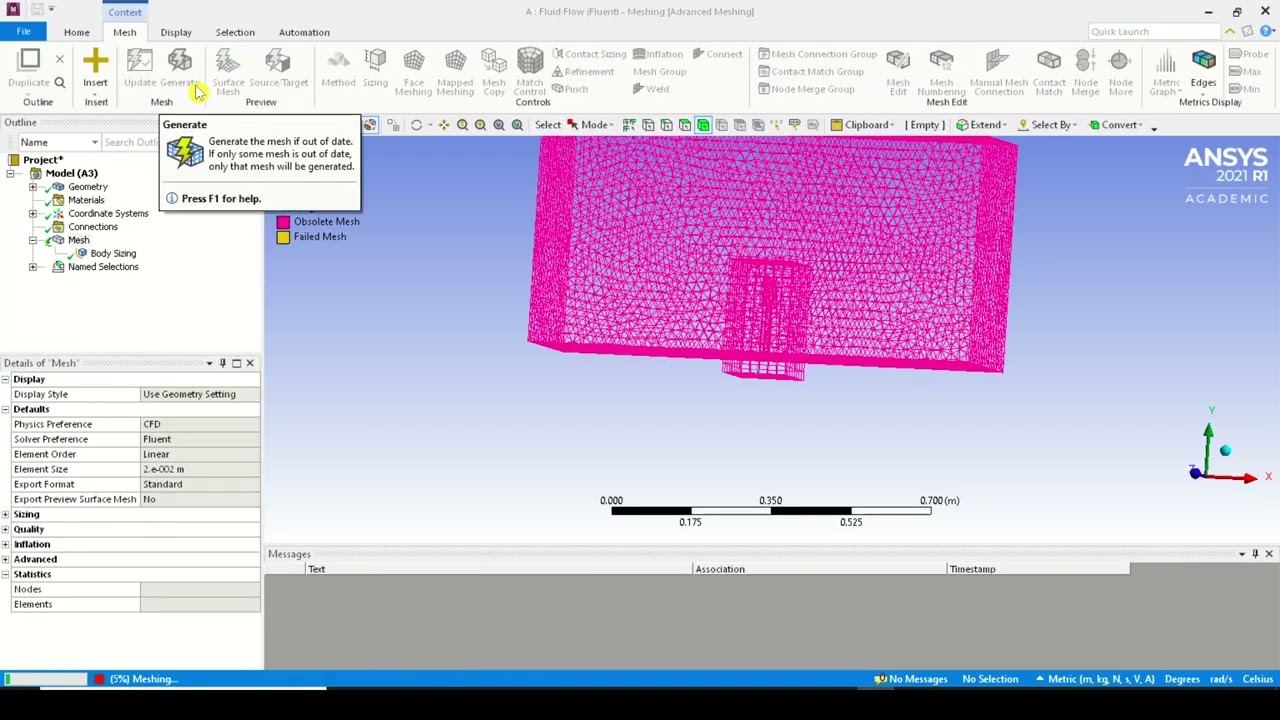Open the Extend dropdown
1280x720 pixels.
(x=982, y=125)
